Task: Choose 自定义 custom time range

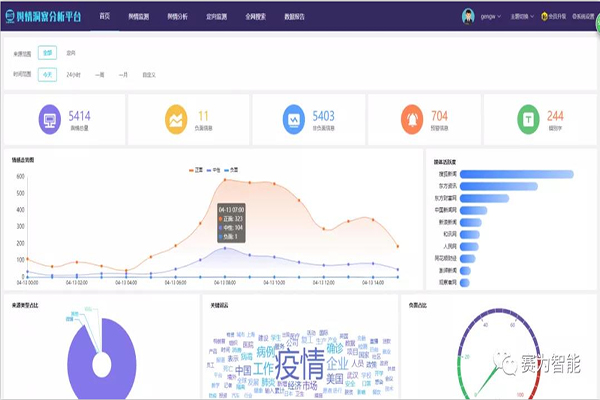Action: coord(149,75)
